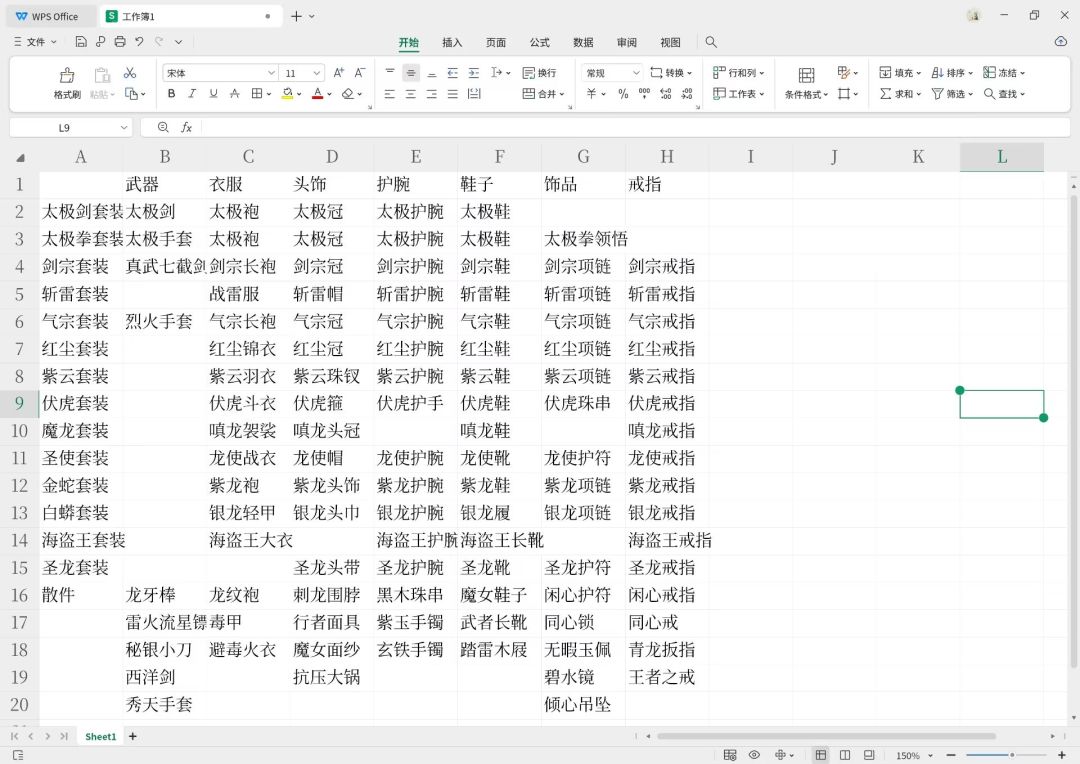Toggle wrap text (换行)
The height and width of the screenshot is (764, 1080).
coord(539,72)
